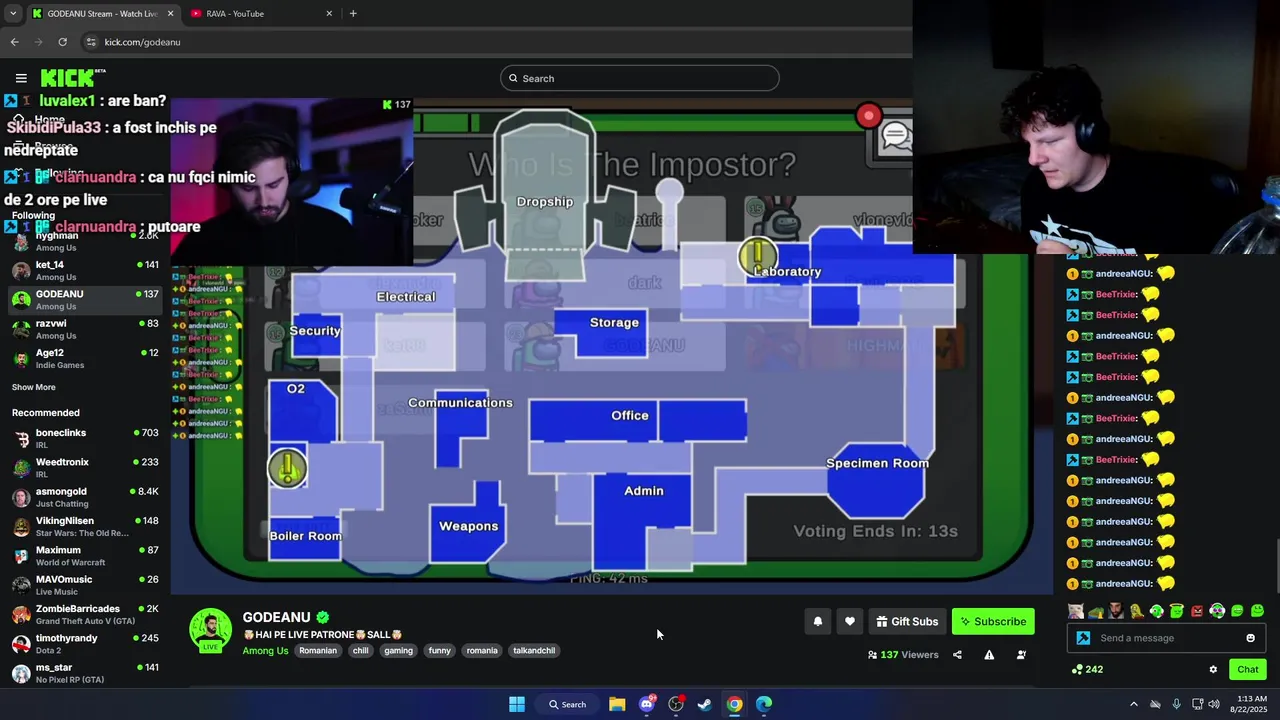Image resolution: width=1280 pixels, height=720 pixels.
Task: Reload the current page
Action: point(62,42)
